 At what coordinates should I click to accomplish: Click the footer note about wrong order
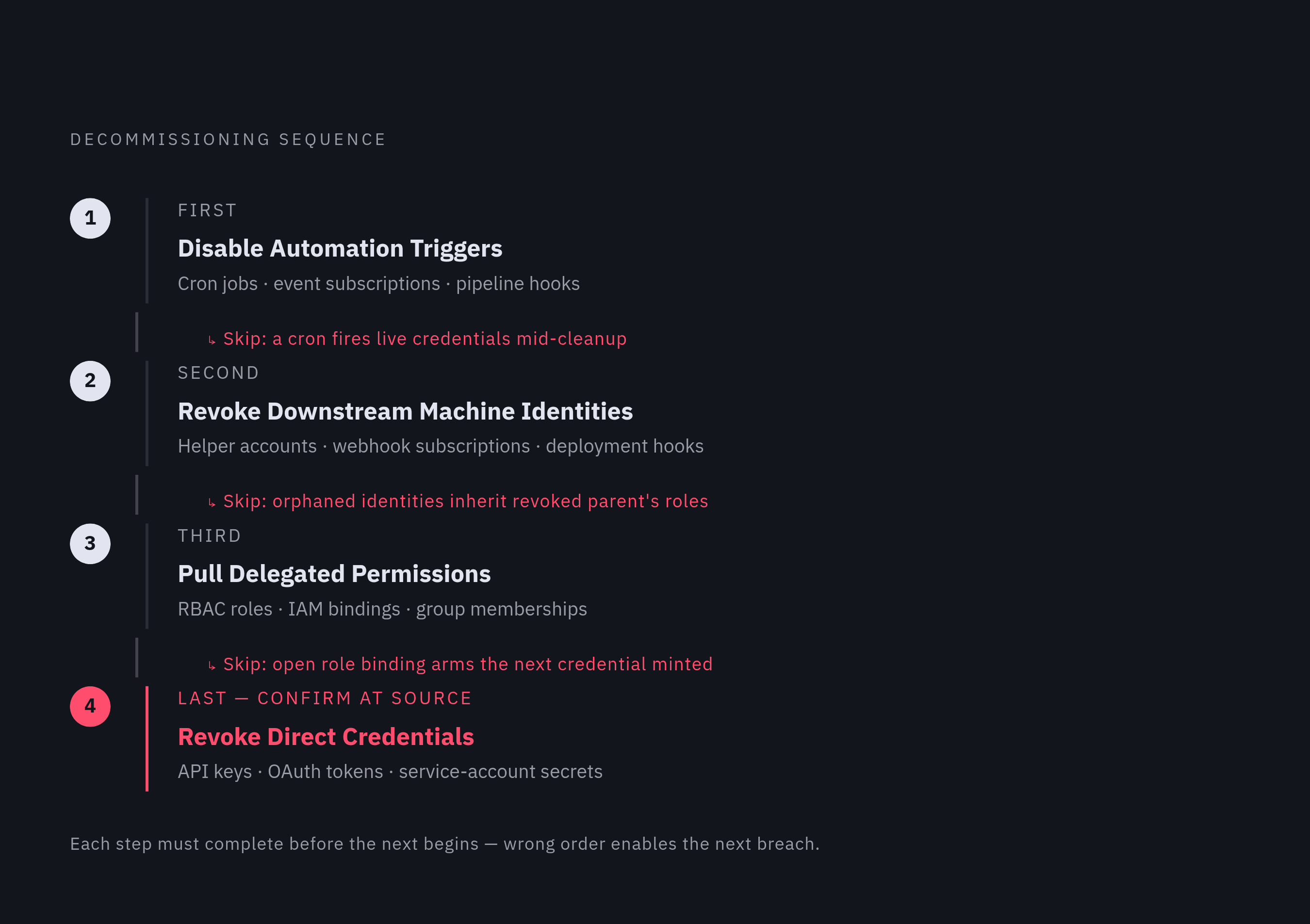pos(444,844)
